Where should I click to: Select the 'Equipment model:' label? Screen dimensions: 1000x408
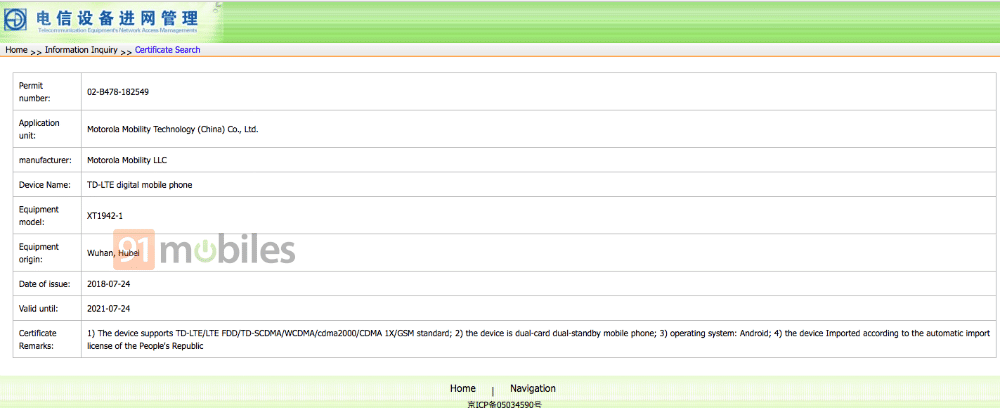(39, 215)
